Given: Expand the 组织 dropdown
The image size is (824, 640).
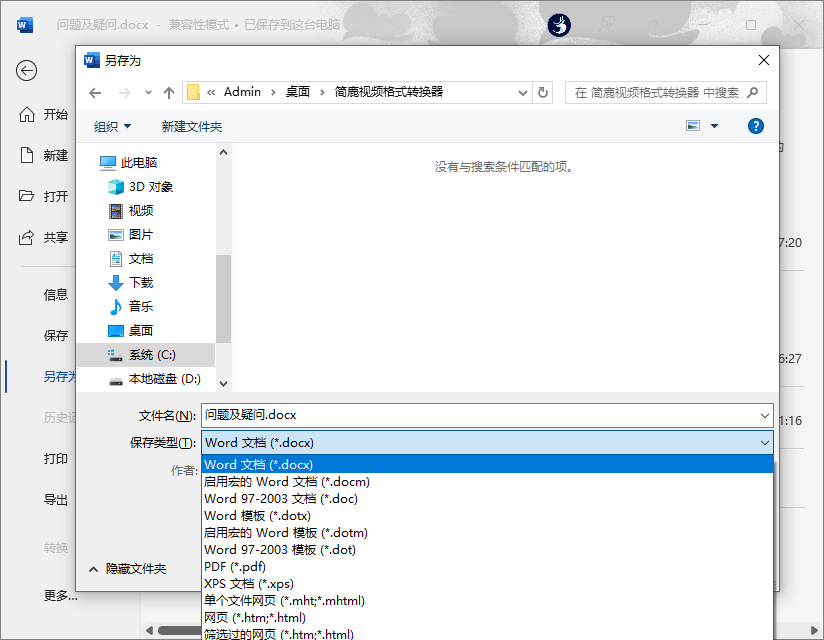Looking at the screenshot, I should pyautogui.click(x=111, y=126).
